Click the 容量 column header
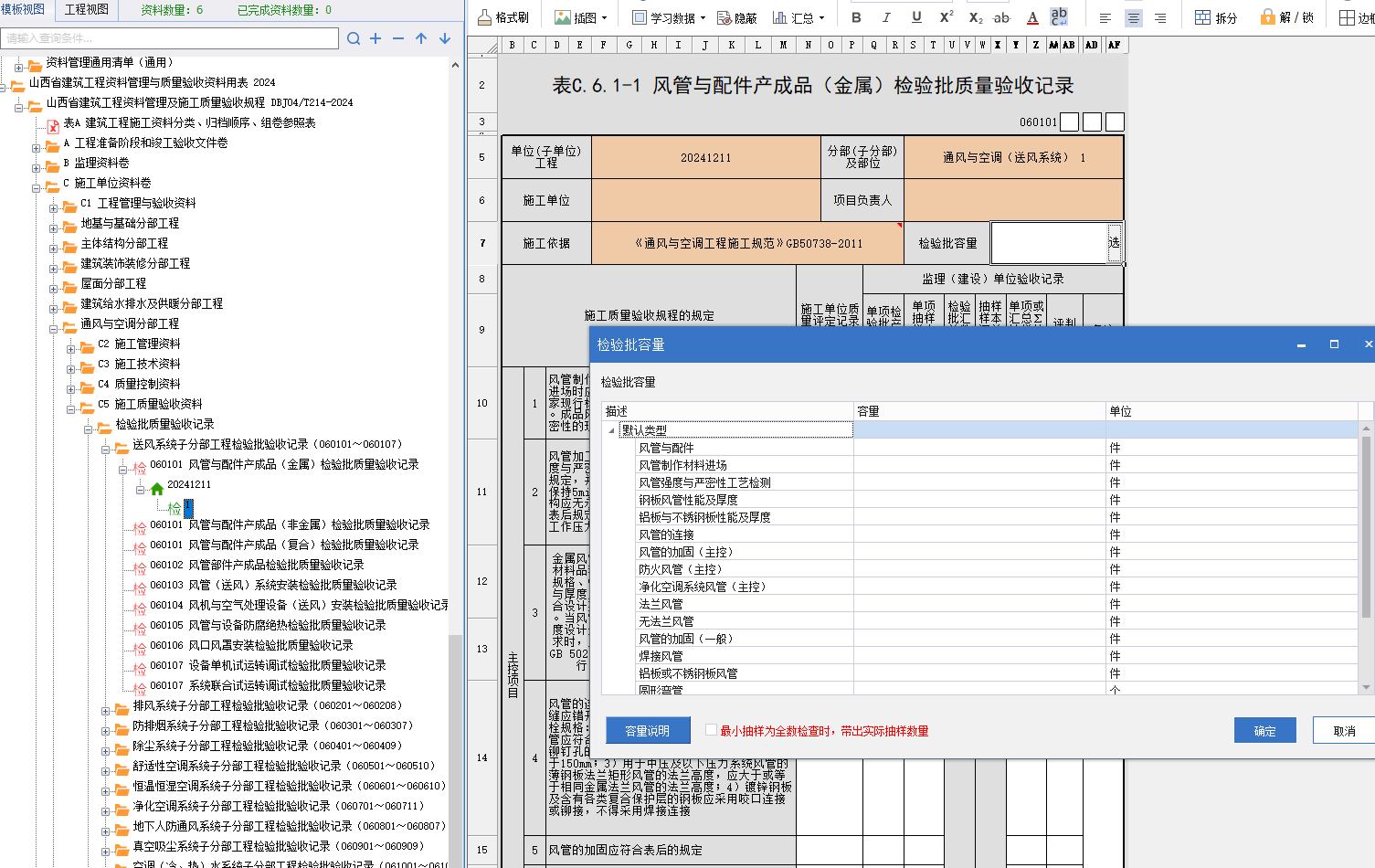The height and width of the screenshot is (868, 1375). (x=979, y=412)
